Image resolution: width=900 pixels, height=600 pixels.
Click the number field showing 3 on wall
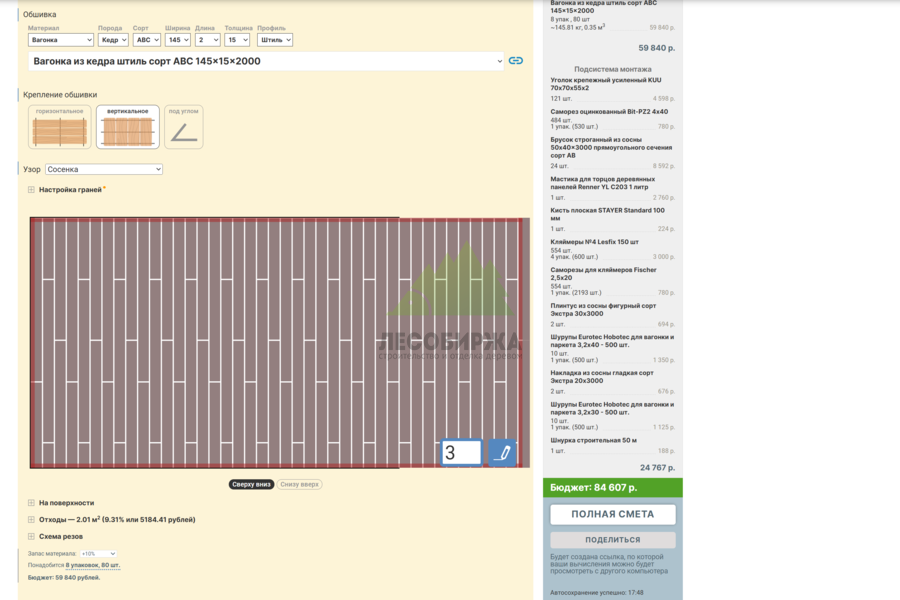click(x=461, y=452)
